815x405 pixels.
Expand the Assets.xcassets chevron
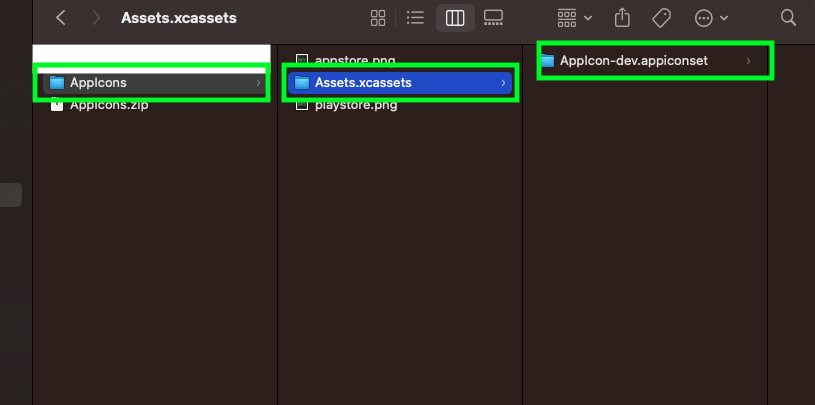click(x=503, y=83)
